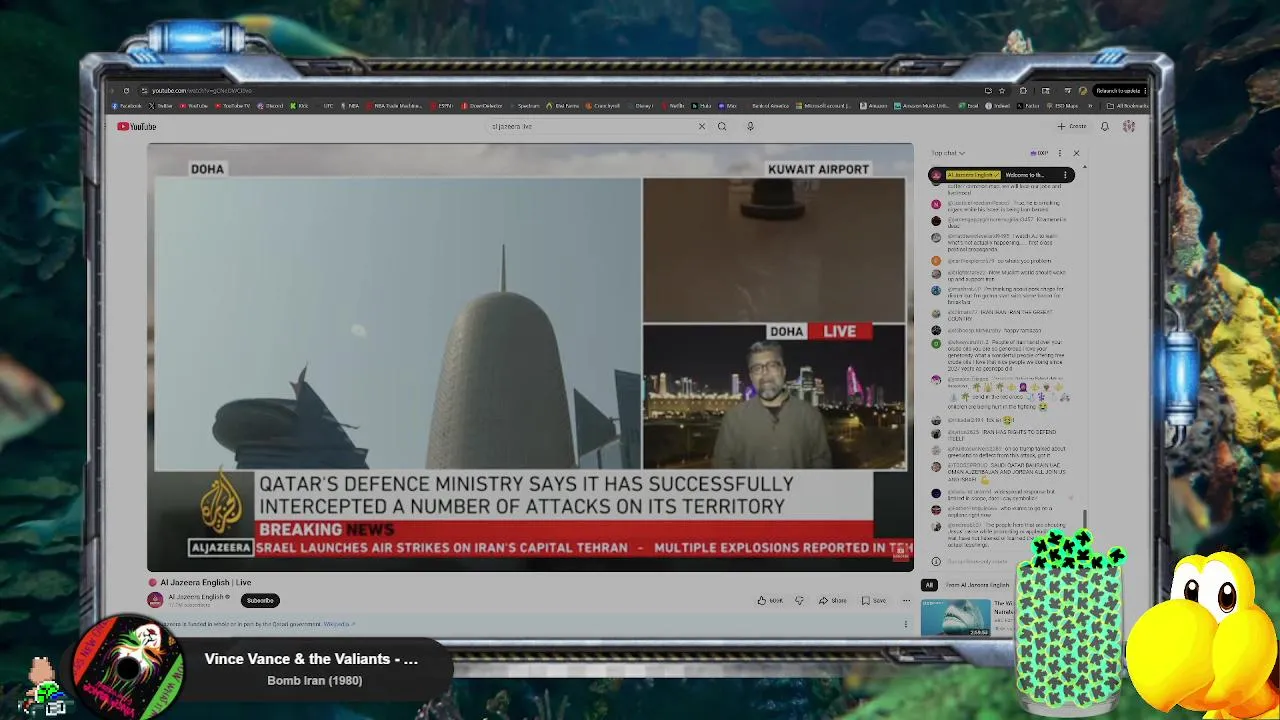Click the Relaunch to update button
The height and width of the screenshot is (720, 1280).
click(x=1118, y=91)
